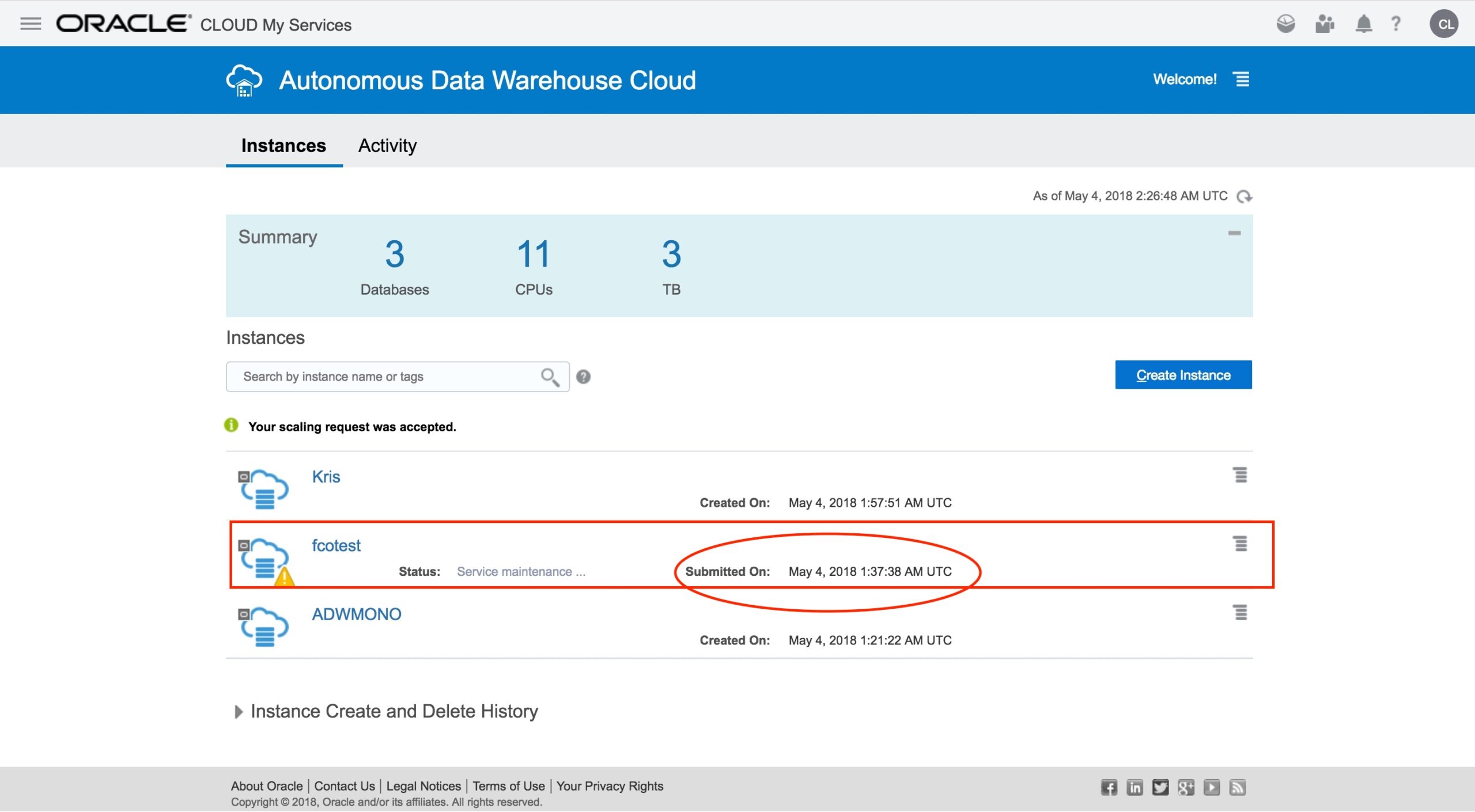
Task: Click the Create Instance button
Action: coord(1183,375)
